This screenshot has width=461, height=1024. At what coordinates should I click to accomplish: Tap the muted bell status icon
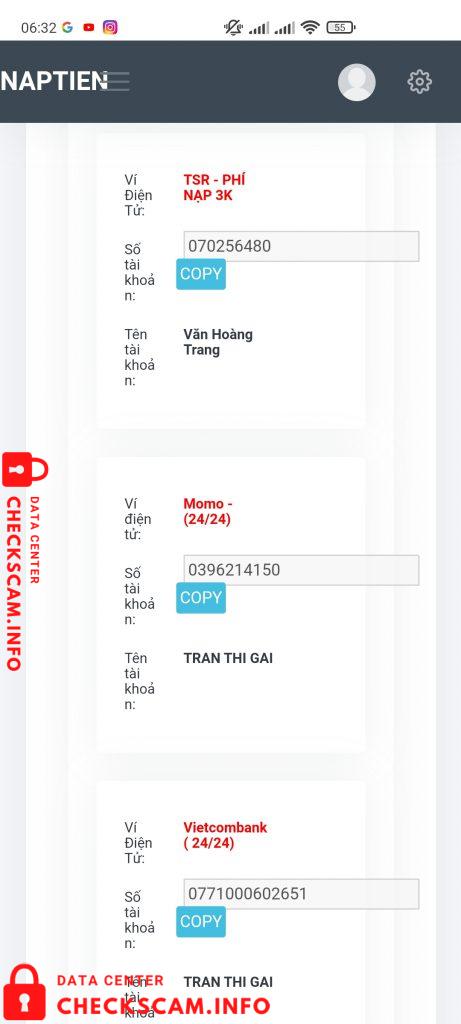point(233,27)
